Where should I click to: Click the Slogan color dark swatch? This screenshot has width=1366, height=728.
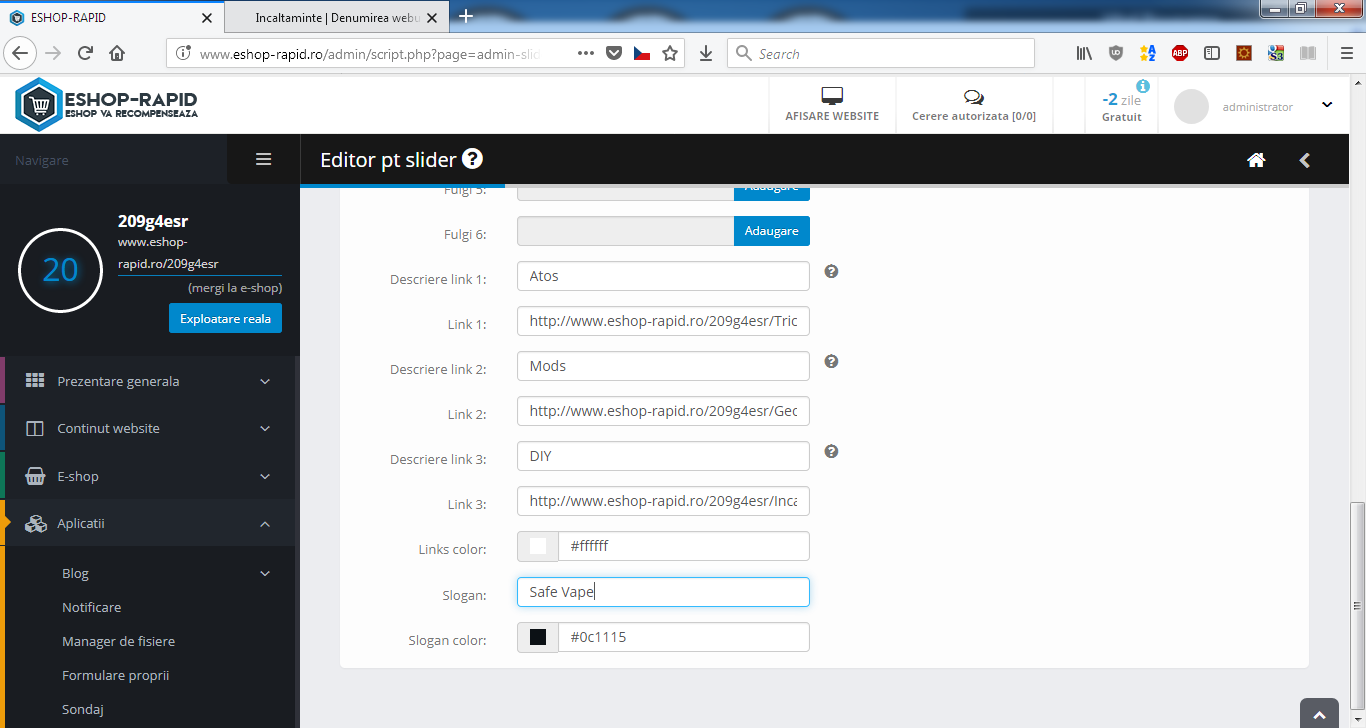(538, 637)
